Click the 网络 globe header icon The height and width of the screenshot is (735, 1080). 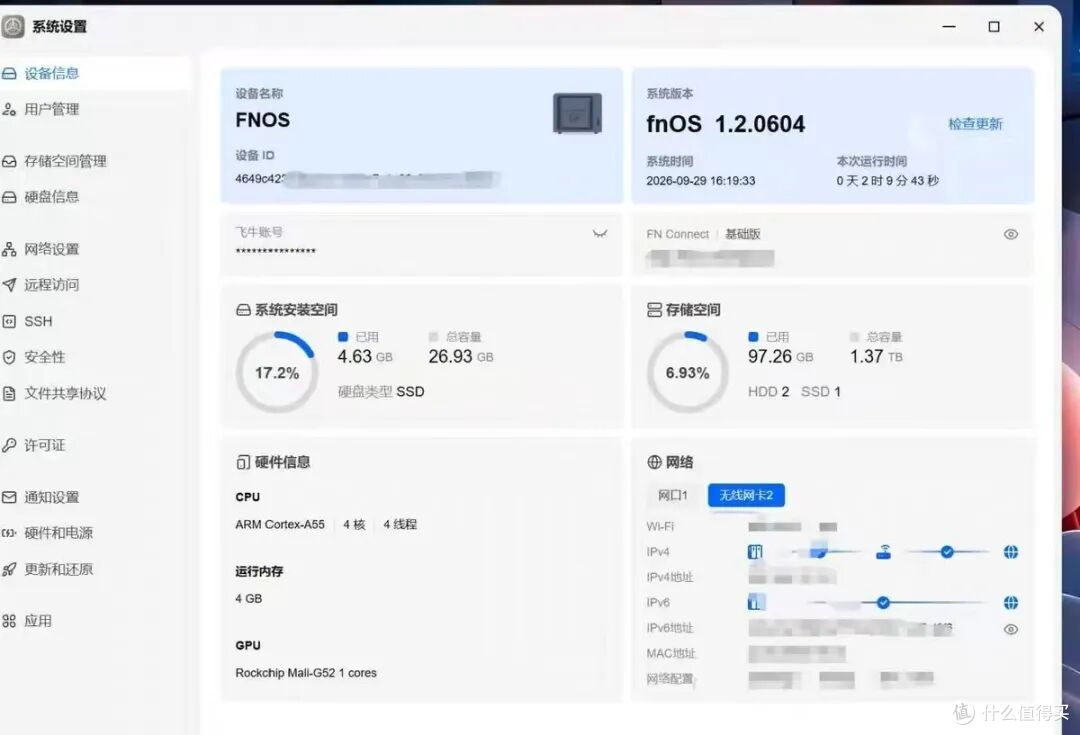coord(654,462)
